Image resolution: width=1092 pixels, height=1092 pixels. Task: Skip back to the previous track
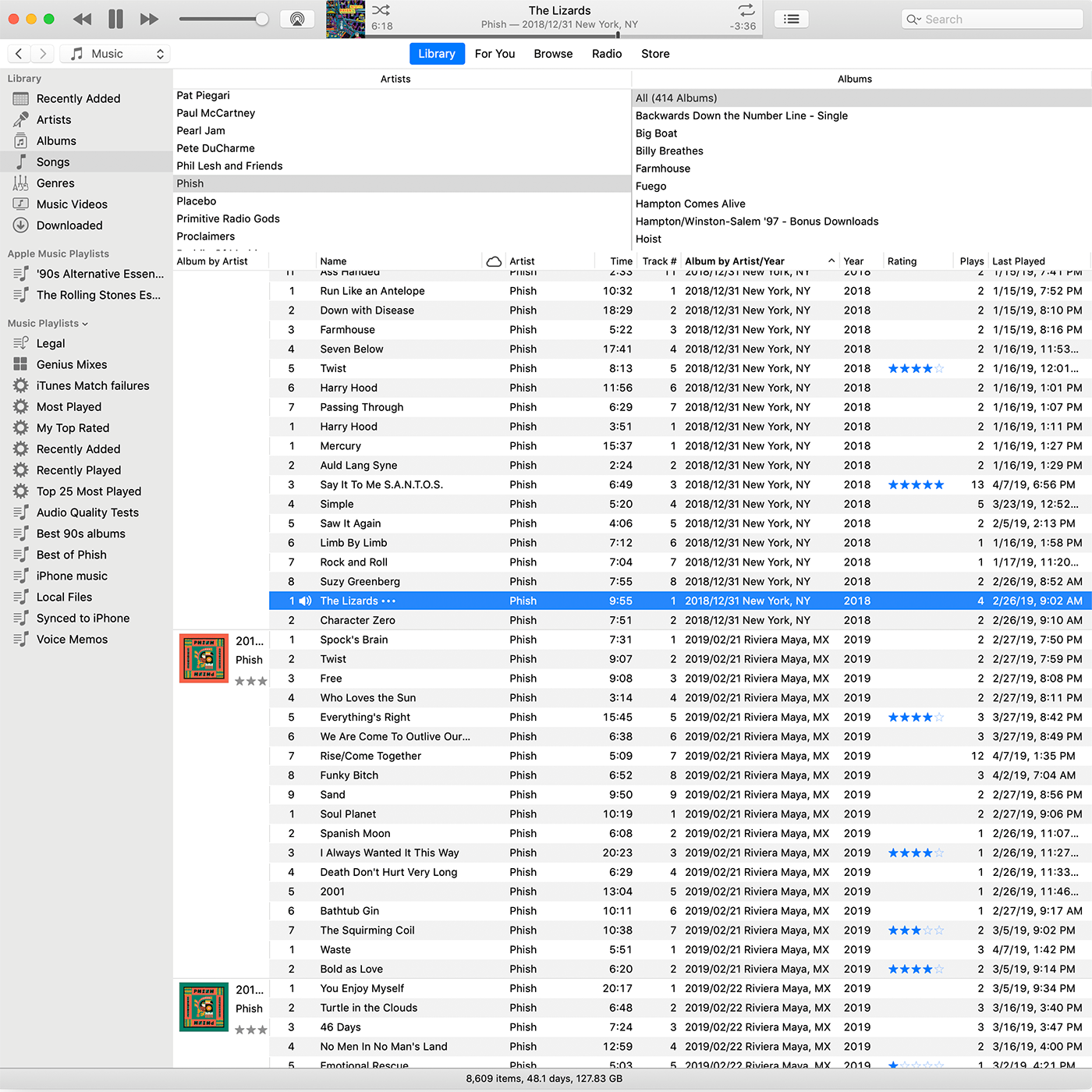point(82,19)
